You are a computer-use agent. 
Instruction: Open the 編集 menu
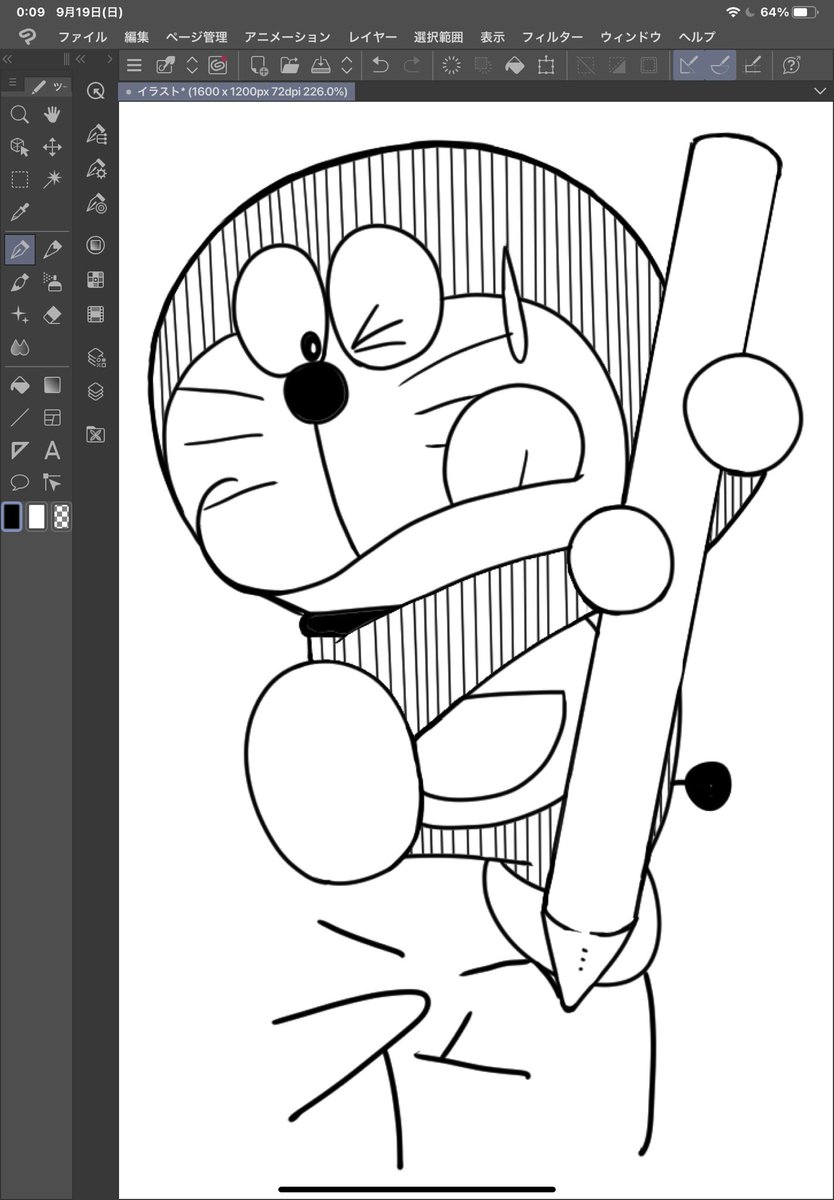(137, 37)
